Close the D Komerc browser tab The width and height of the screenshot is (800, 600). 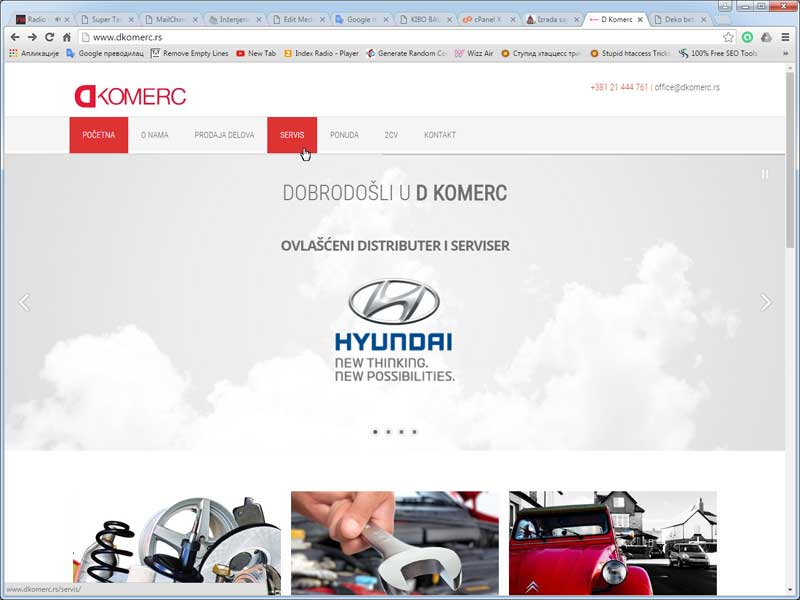tap(640, 19)
